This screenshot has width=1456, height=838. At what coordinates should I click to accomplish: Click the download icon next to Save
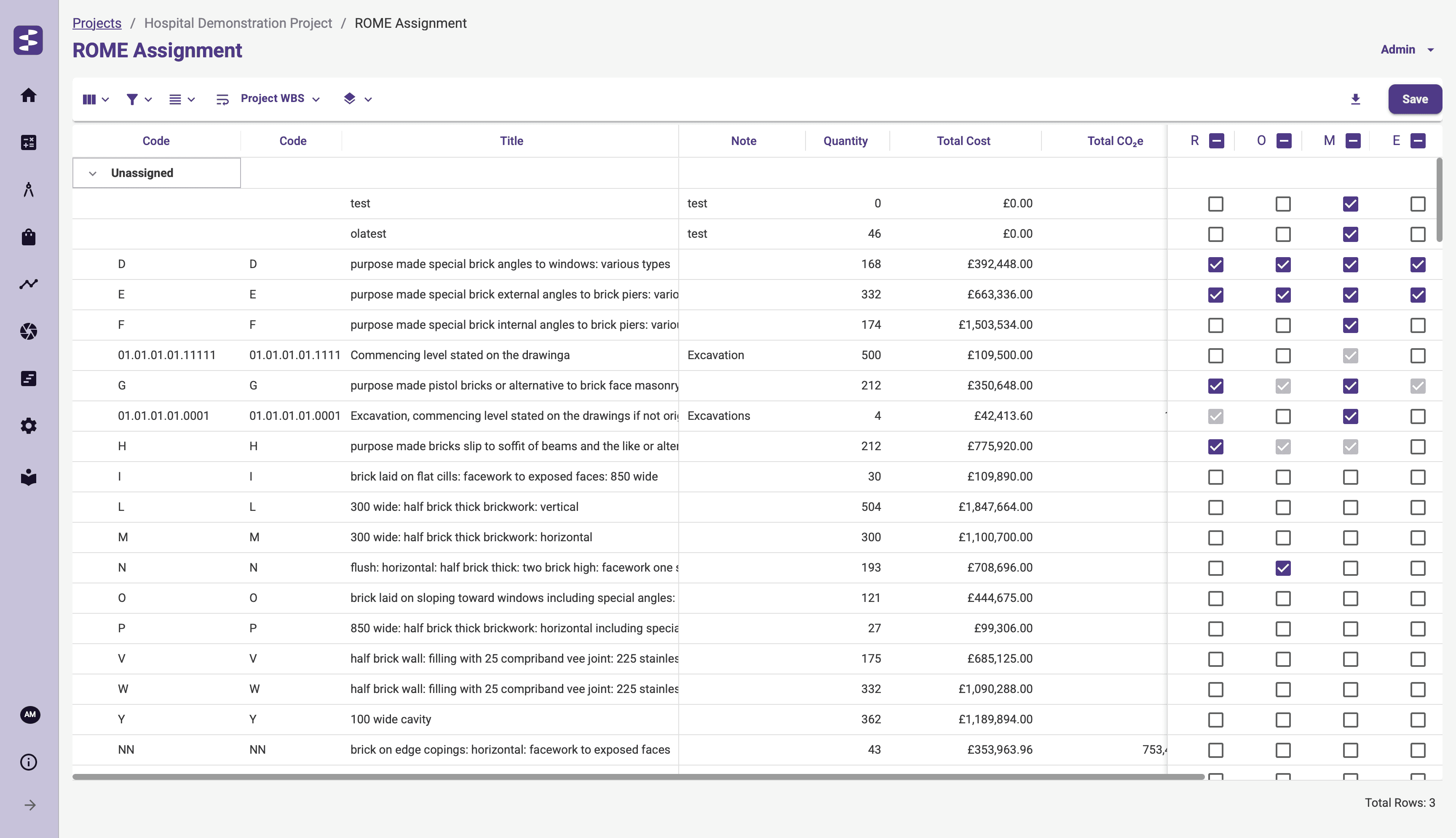[1355, 99]
